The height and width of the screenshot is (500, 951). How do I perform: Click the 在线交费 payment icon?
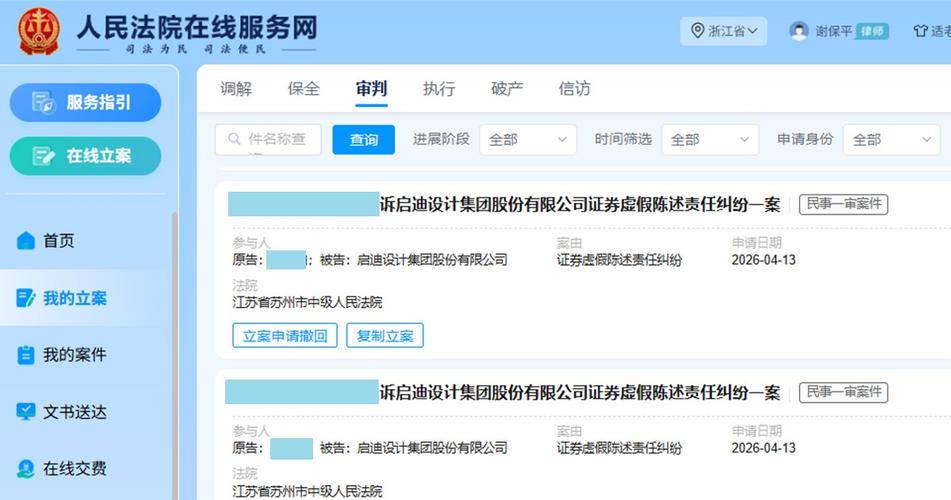point(26,468)
